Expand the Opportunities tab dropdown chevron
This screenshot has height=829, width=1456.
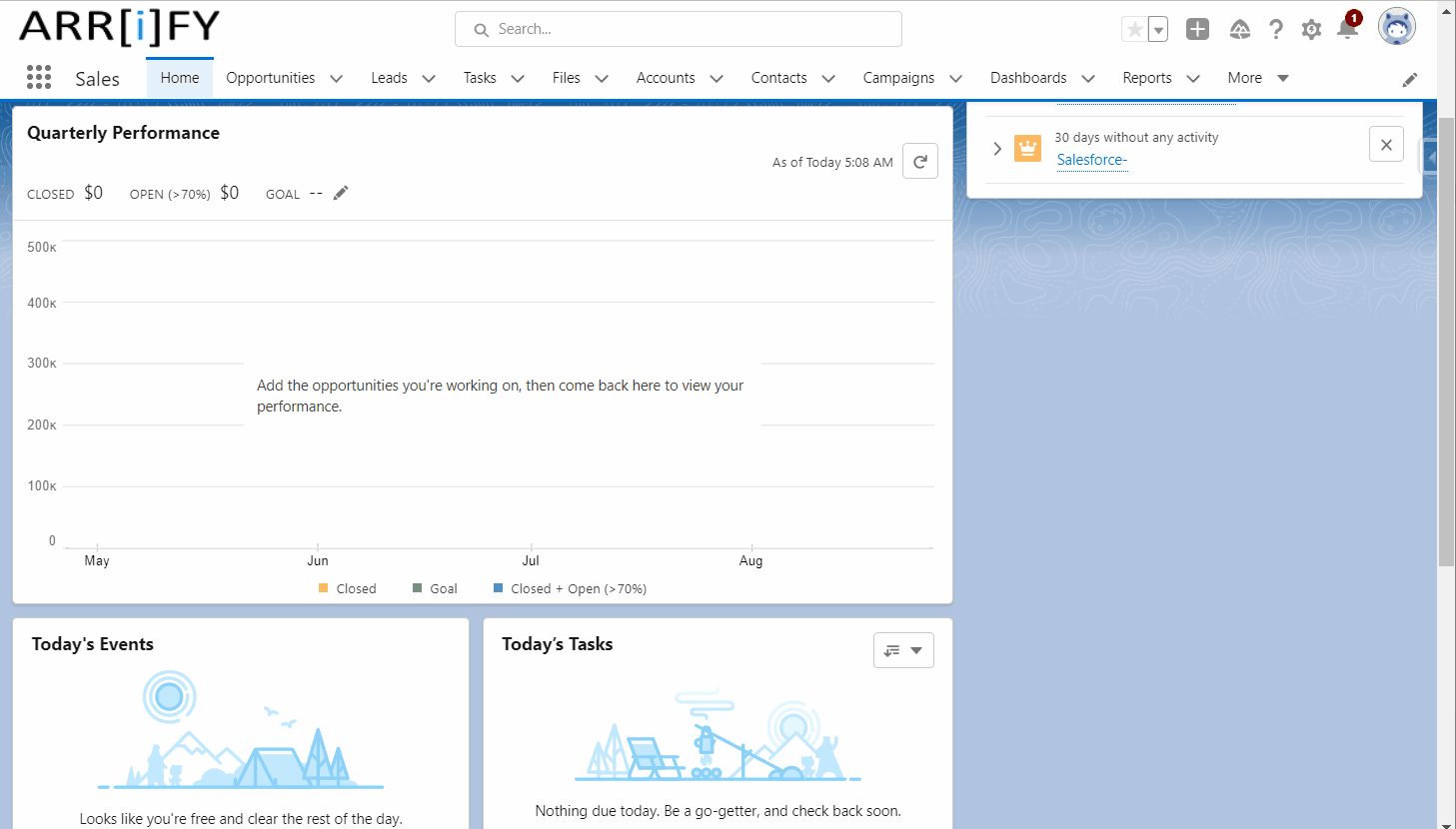pos(336,79)
